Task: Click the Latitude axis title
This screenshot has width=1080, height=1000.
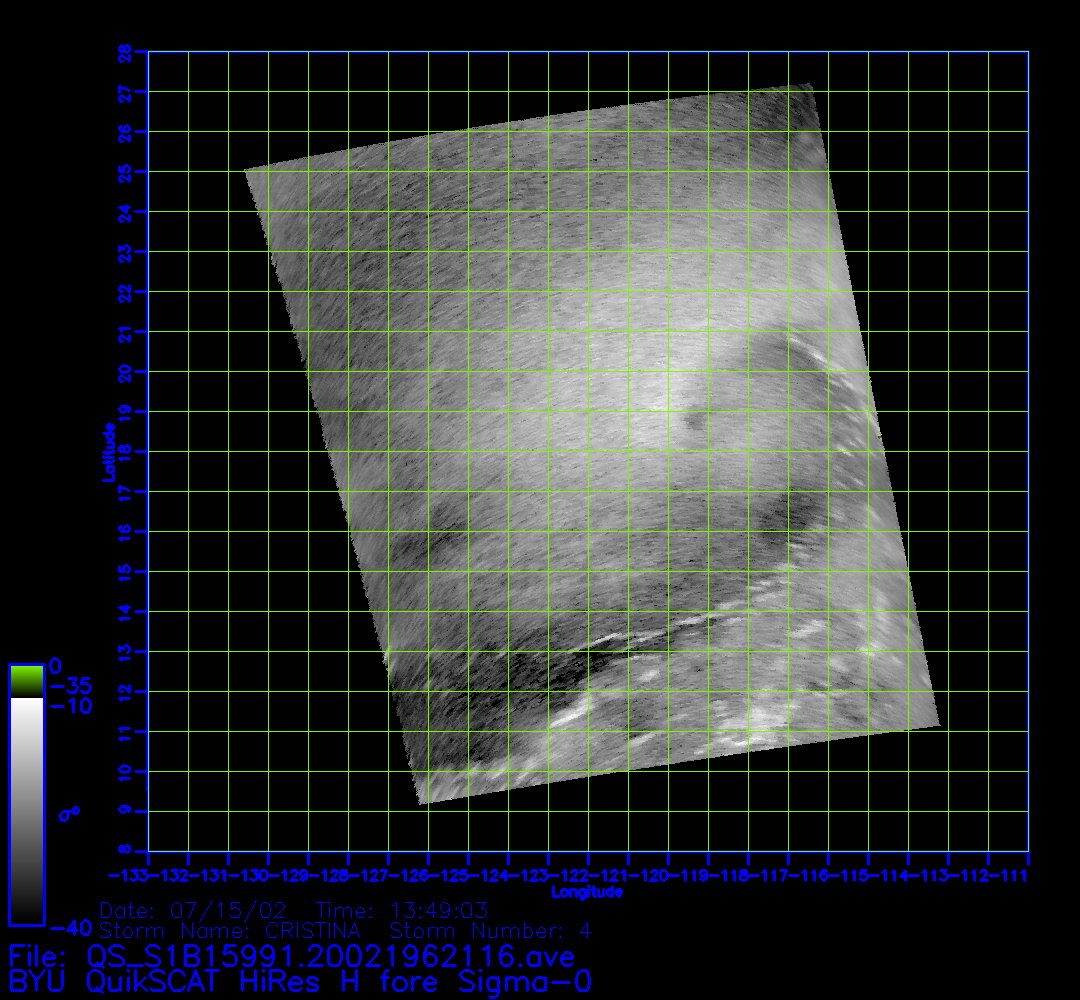Action: (107, 452)
